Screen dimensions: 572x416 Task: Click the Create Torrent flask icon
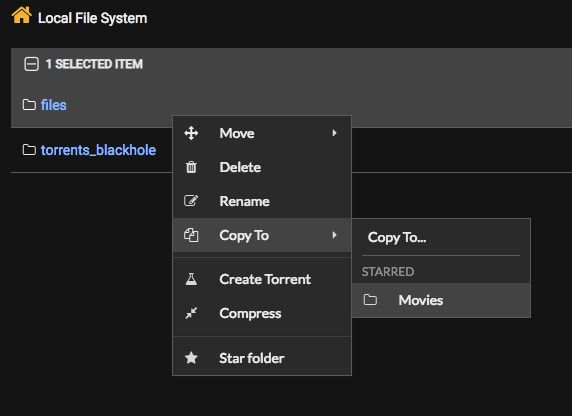point(191,279)
